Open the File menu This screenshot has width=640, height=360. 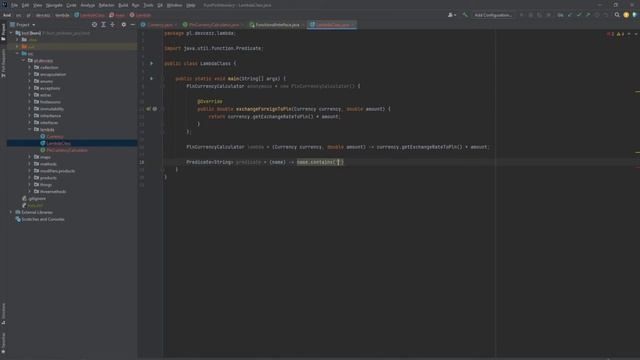tap(15, 5)
